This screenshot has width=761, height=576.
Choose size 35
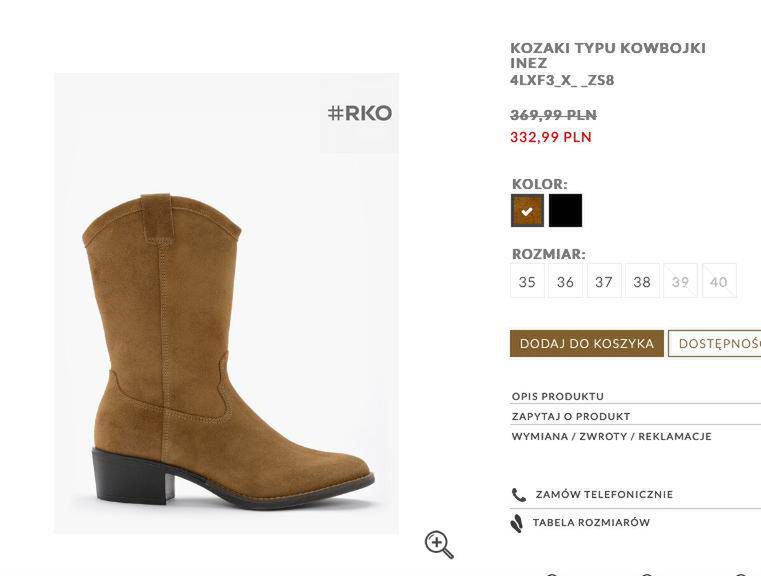(527, 281)
